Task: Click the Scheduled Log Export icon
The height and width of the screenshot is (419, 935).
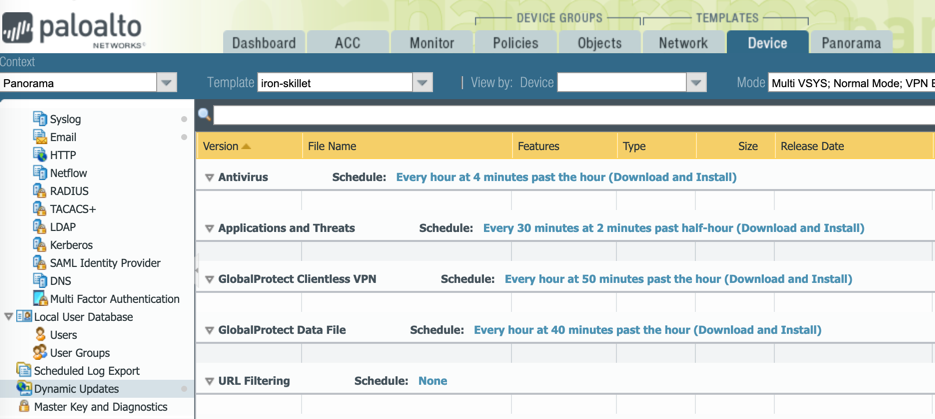Action: click(x=24, y=371)
